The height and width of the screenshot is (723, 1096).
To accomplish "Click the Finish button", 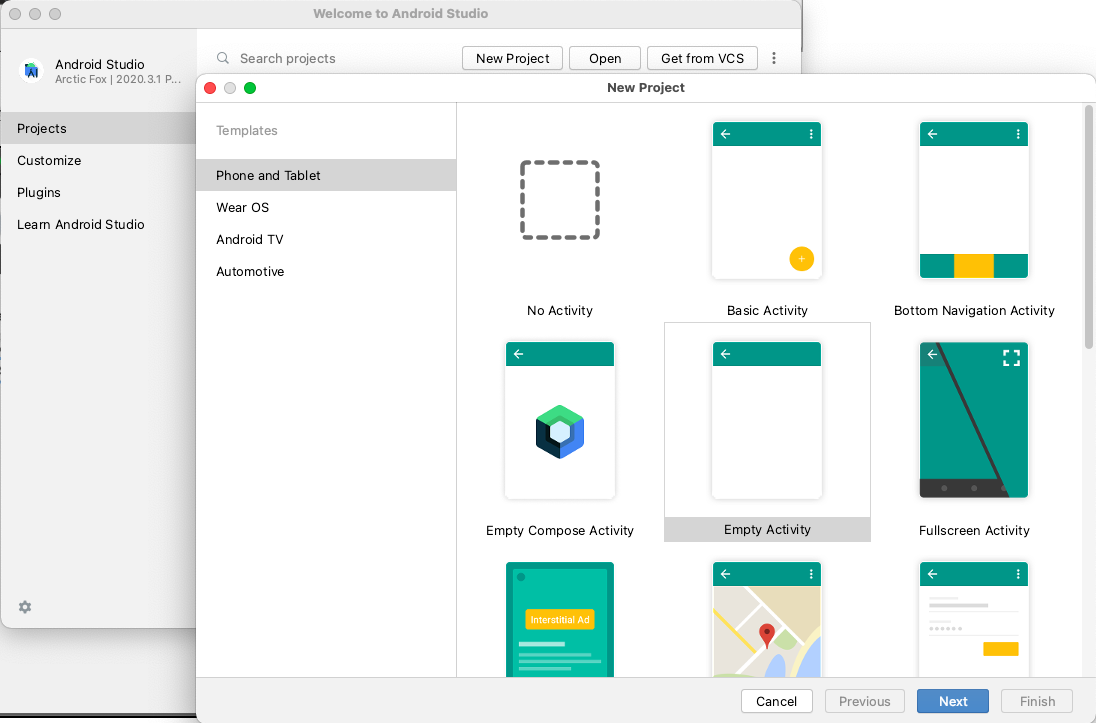I will click(1037, 701).
